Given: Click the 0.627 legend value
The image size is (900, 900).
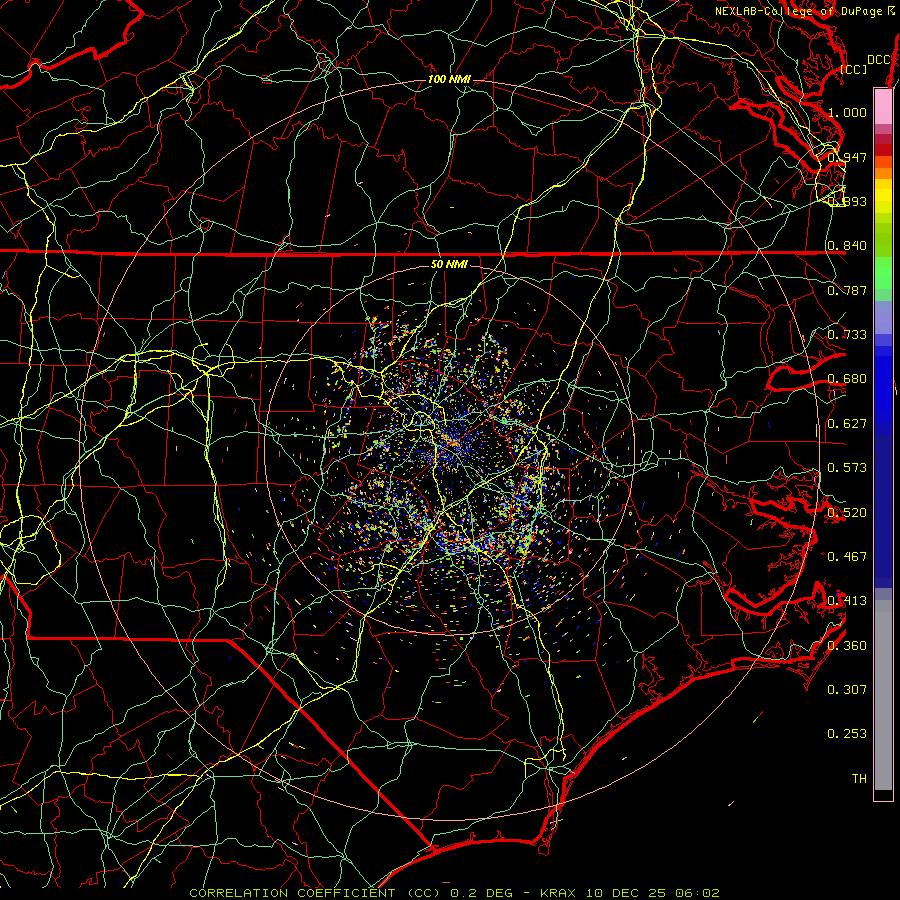Looking at the screenshot, I should pyautogui.click(x=847, y=424).
